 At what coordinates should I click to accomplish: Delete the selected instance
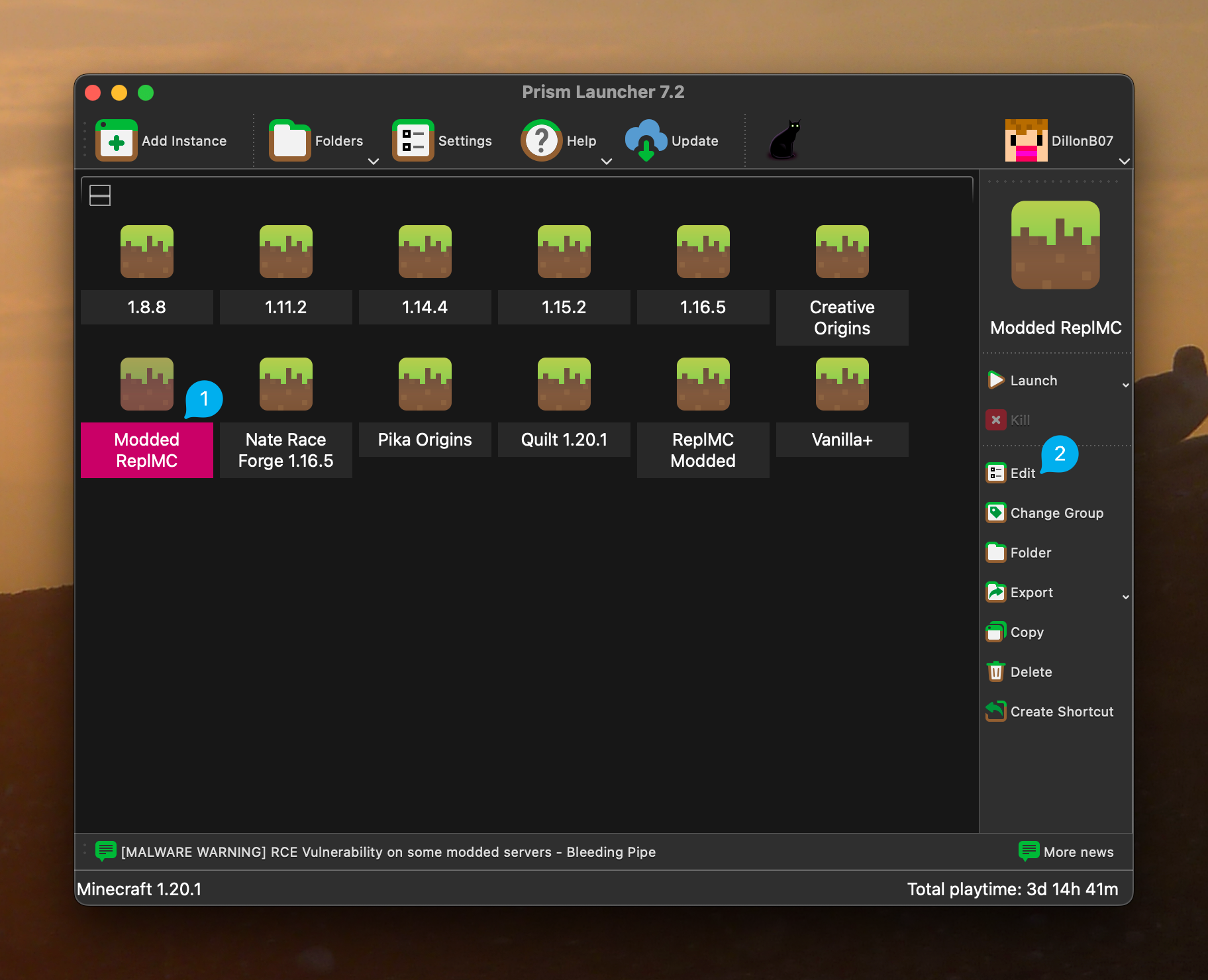(1020, 671)
